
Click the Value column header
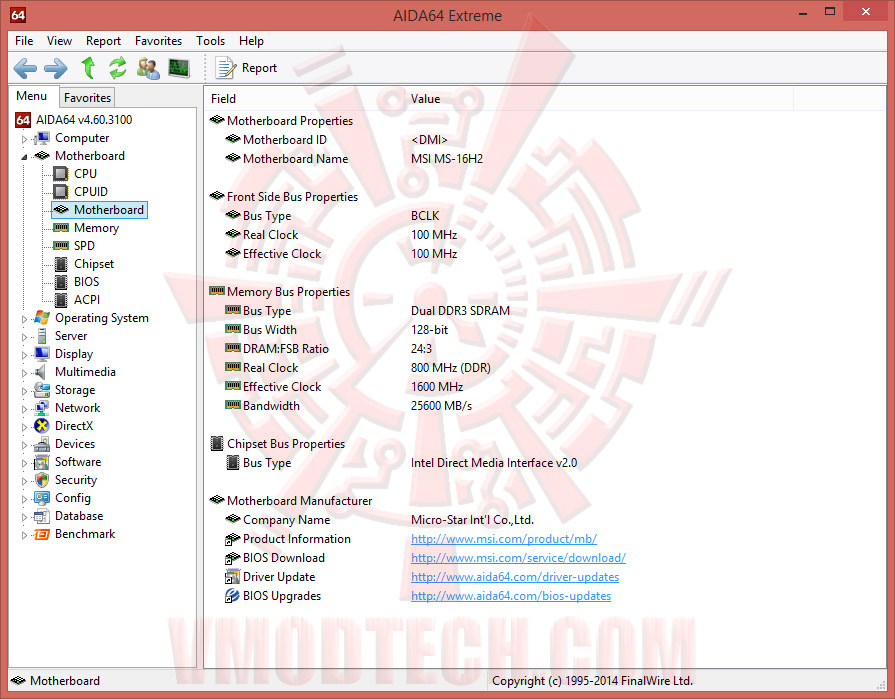point(599,99)
